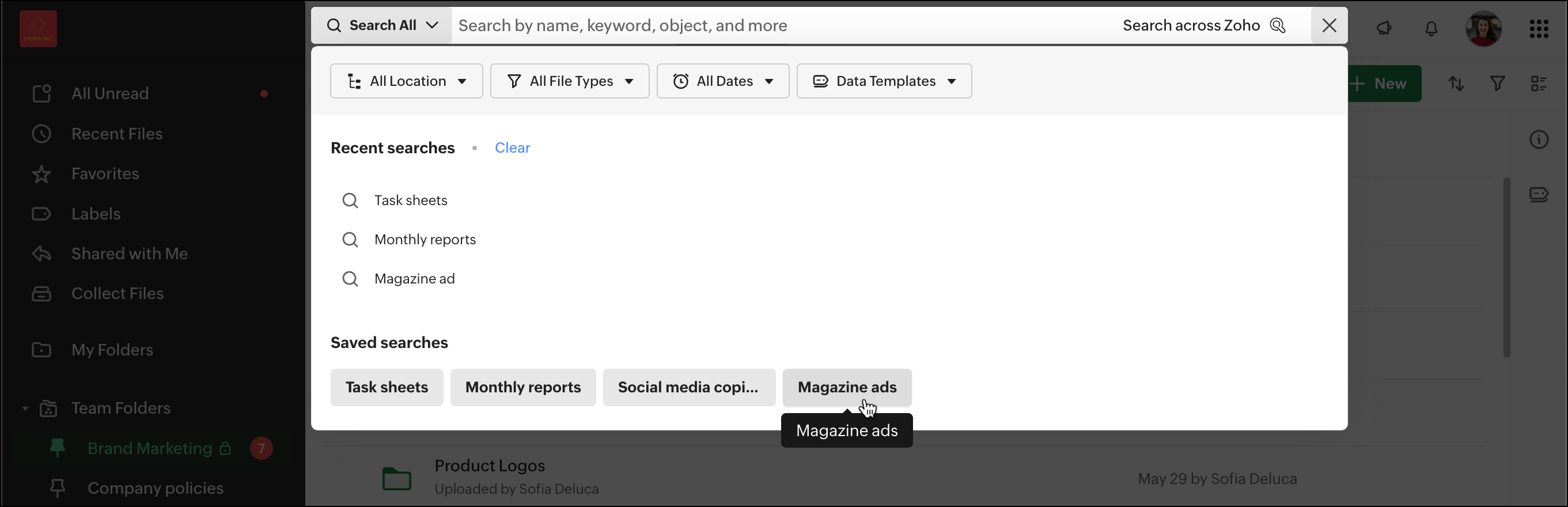Click the pin icon beside Company policies
The width and height of the screenshot is (1568, 507).
click(58, 487)
